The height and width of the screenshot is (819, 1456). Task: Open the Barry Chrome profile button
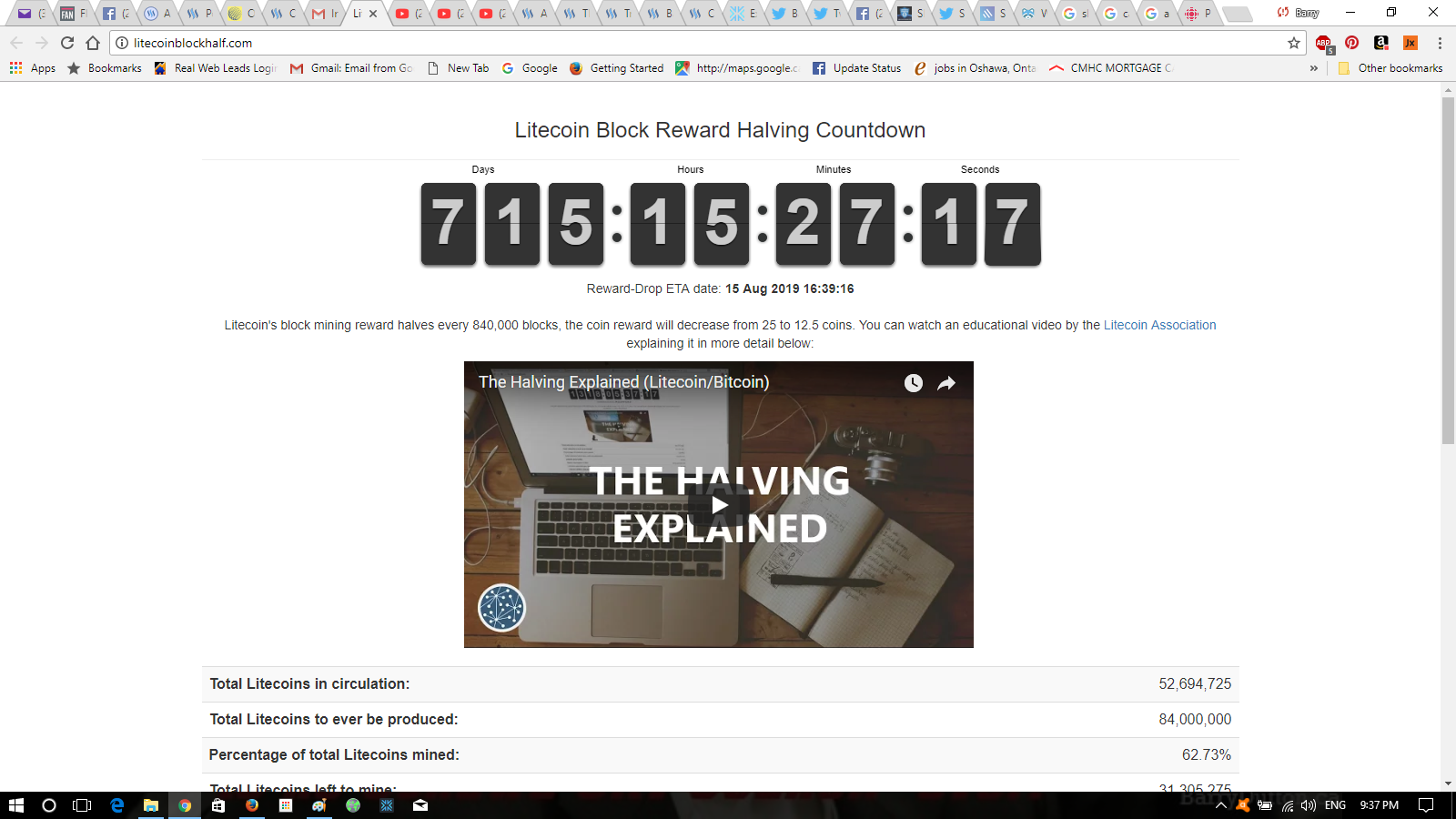pos(1299,13)
